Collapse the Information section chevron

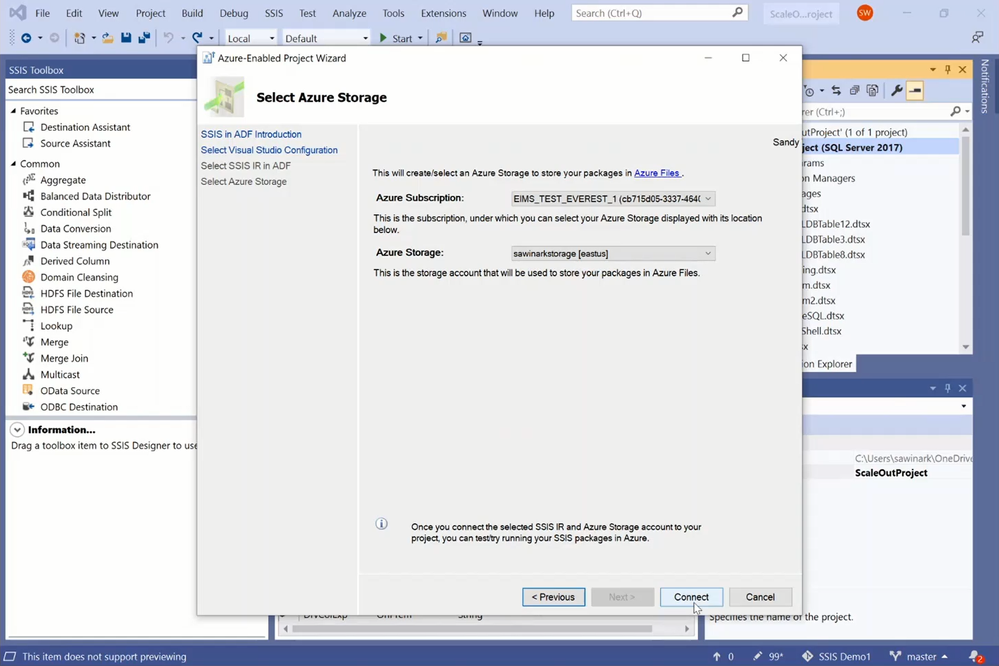(17, 430)
